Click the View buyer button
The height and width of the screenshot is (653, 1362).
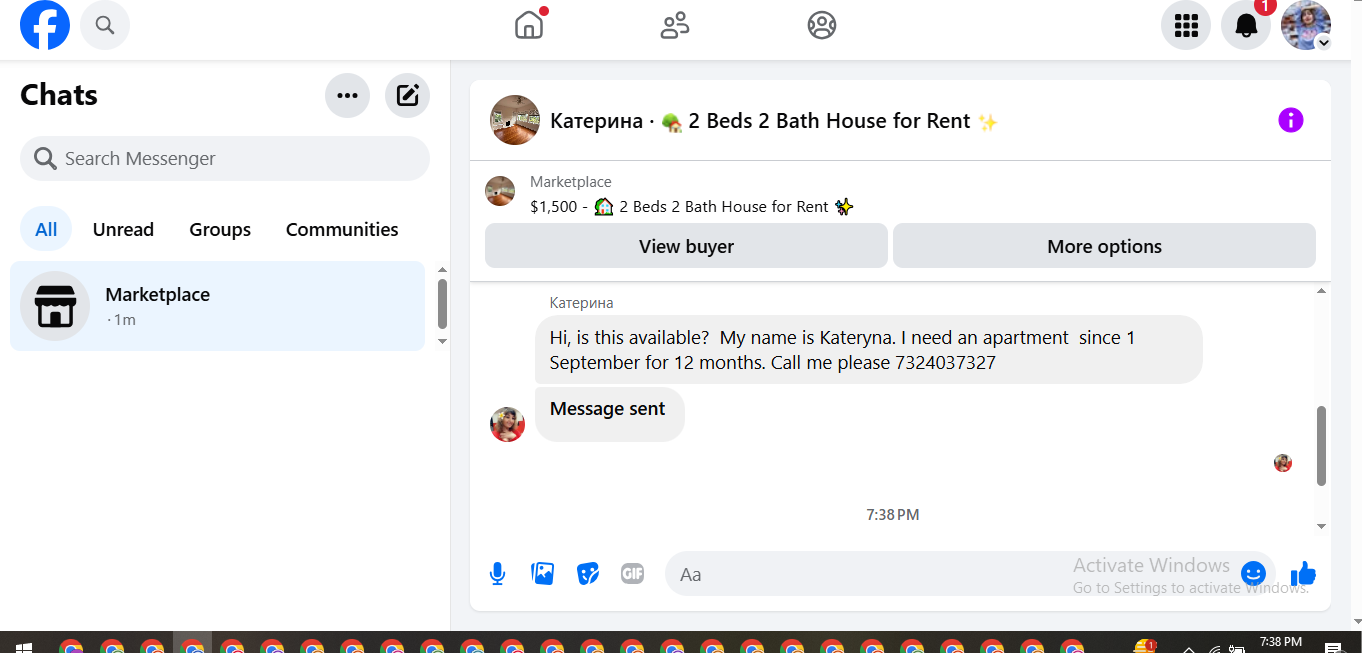coord(686,246)
